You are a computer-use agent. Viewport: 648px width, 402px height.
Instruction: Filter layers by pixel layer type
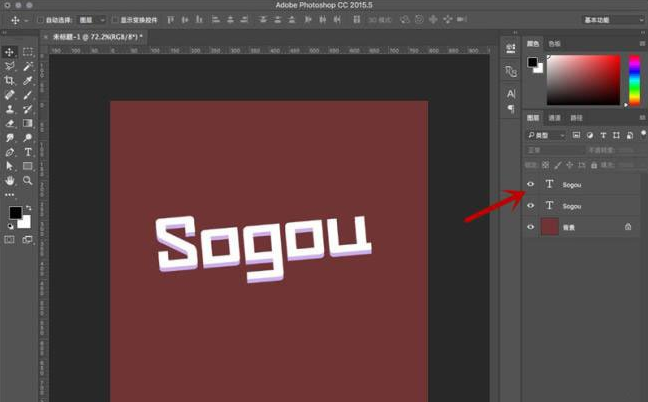pos(576,135)
